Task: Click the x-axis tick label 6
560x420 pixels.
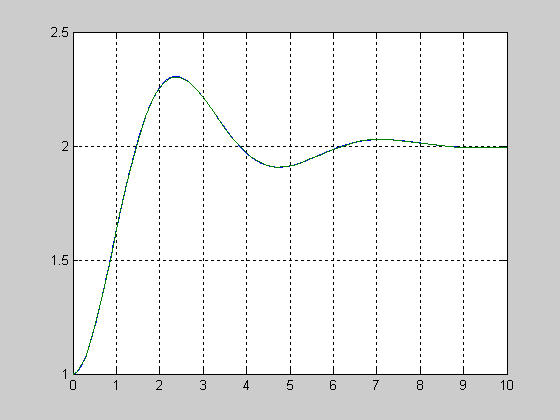Action: click(333, 385)
